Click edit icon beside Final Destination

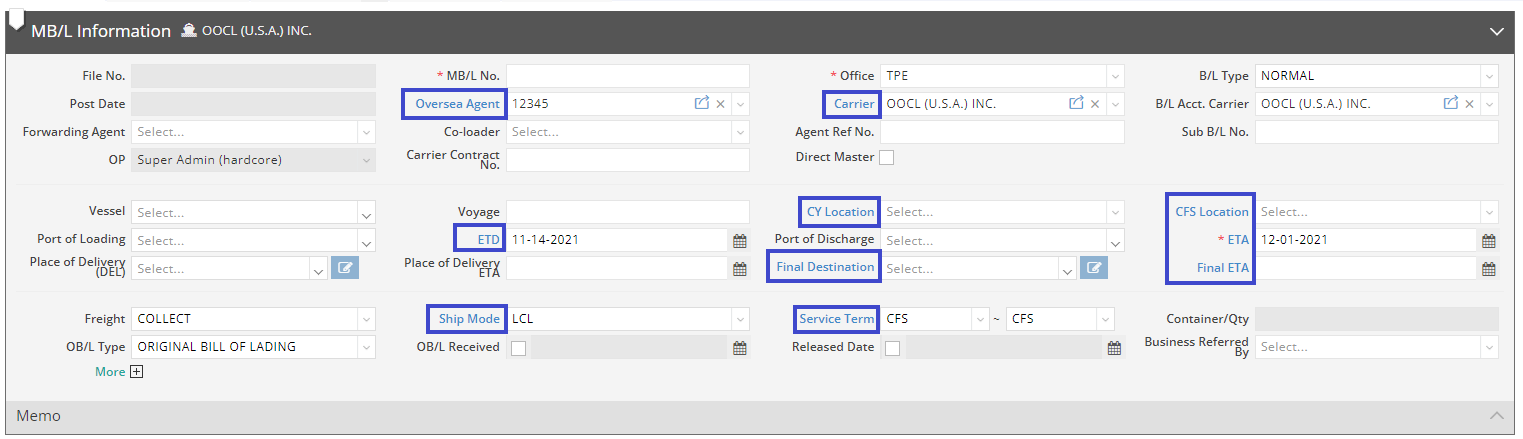click(x=1095, y=268)
